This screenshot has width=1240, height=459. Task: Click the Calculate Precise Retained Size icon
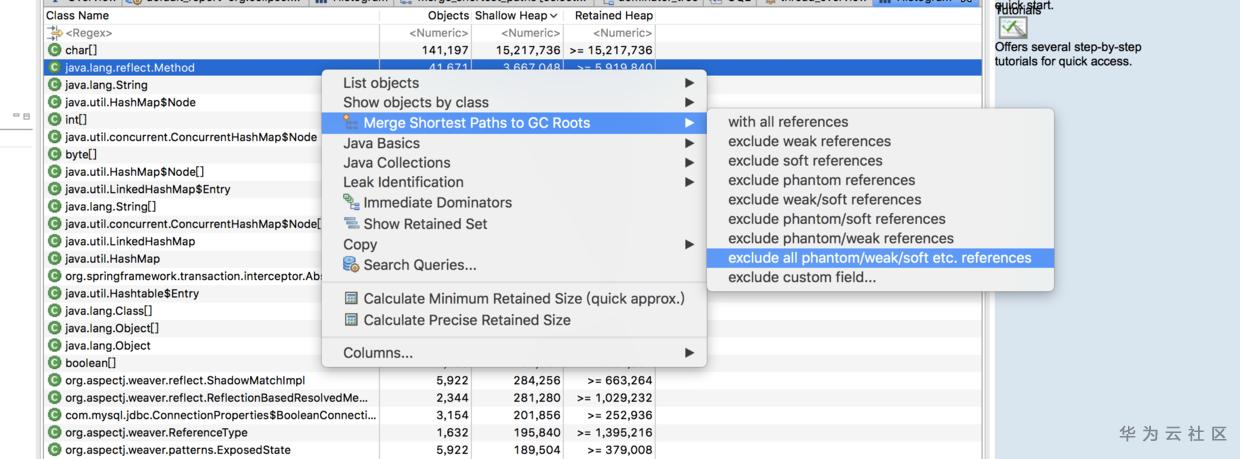click(x=351, y=320)
